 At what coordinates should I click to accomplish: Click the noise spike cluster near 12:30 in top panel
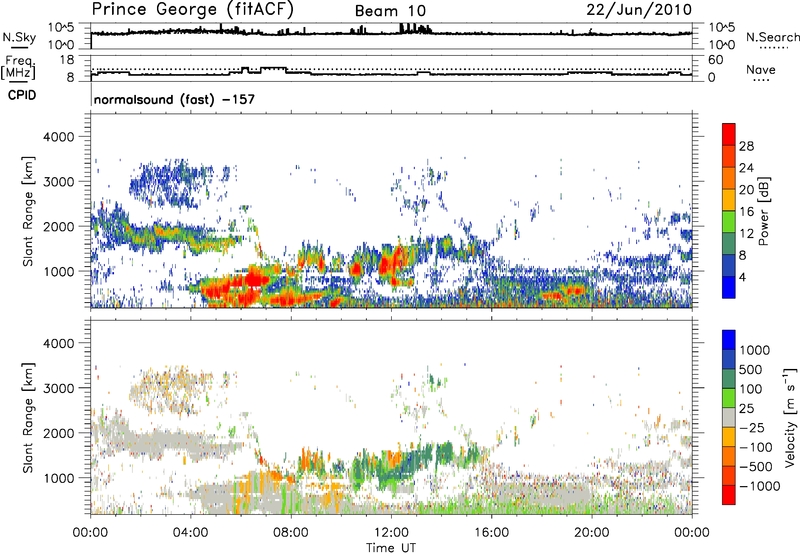(x=414, y=29)
